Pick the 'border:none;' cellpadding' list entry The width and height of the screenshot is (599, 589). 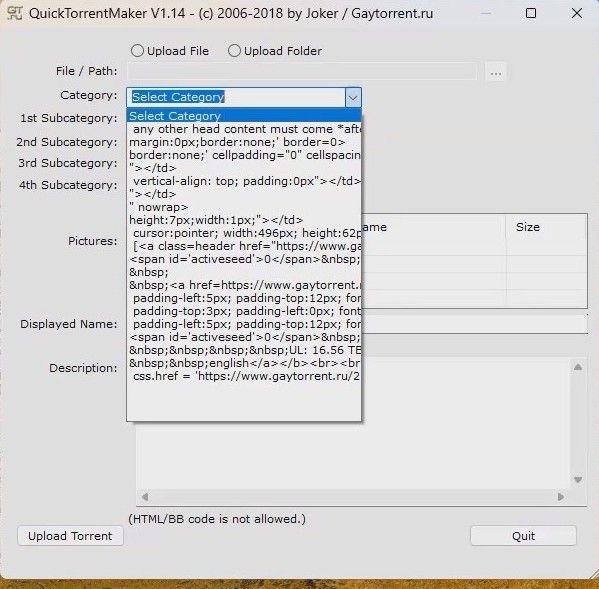coord(244,155)
